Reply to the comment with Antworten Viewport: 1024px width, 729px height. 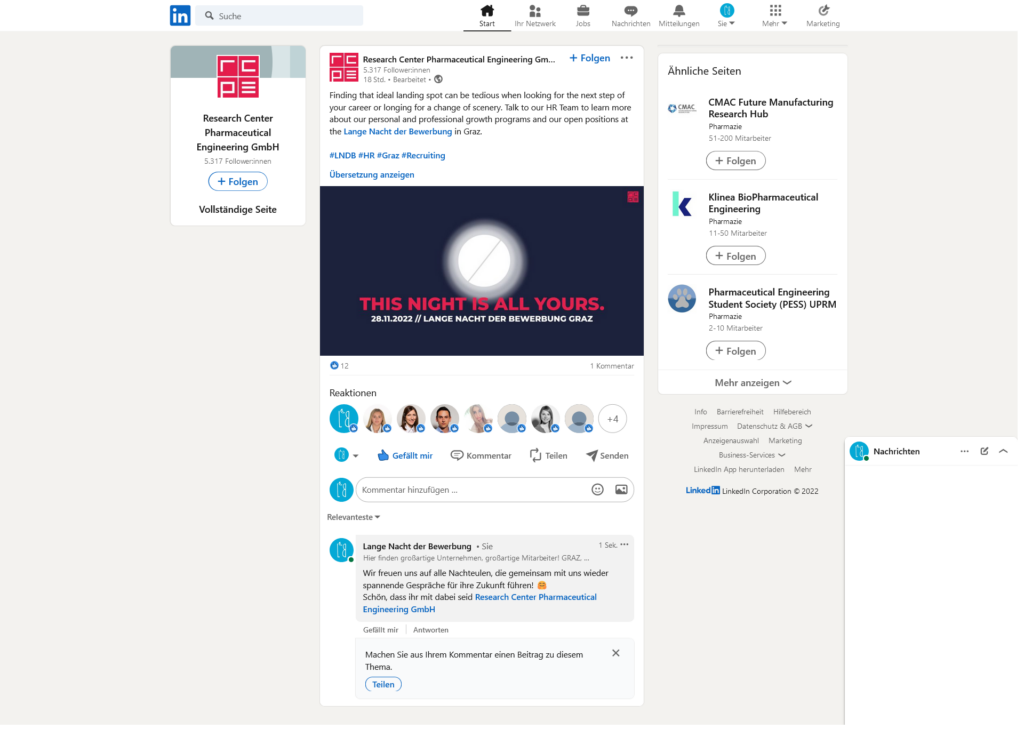tap(431, 630)
